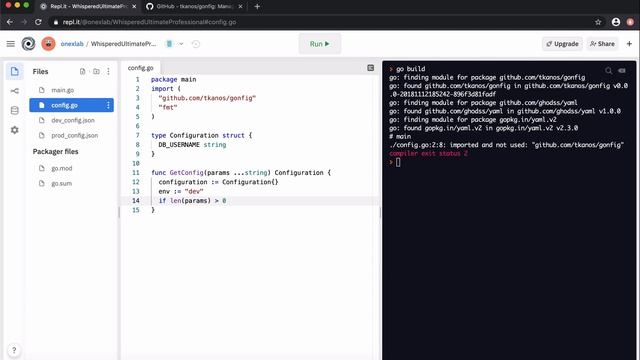Open config.go file options menu
640x360 pixels.
108,105
